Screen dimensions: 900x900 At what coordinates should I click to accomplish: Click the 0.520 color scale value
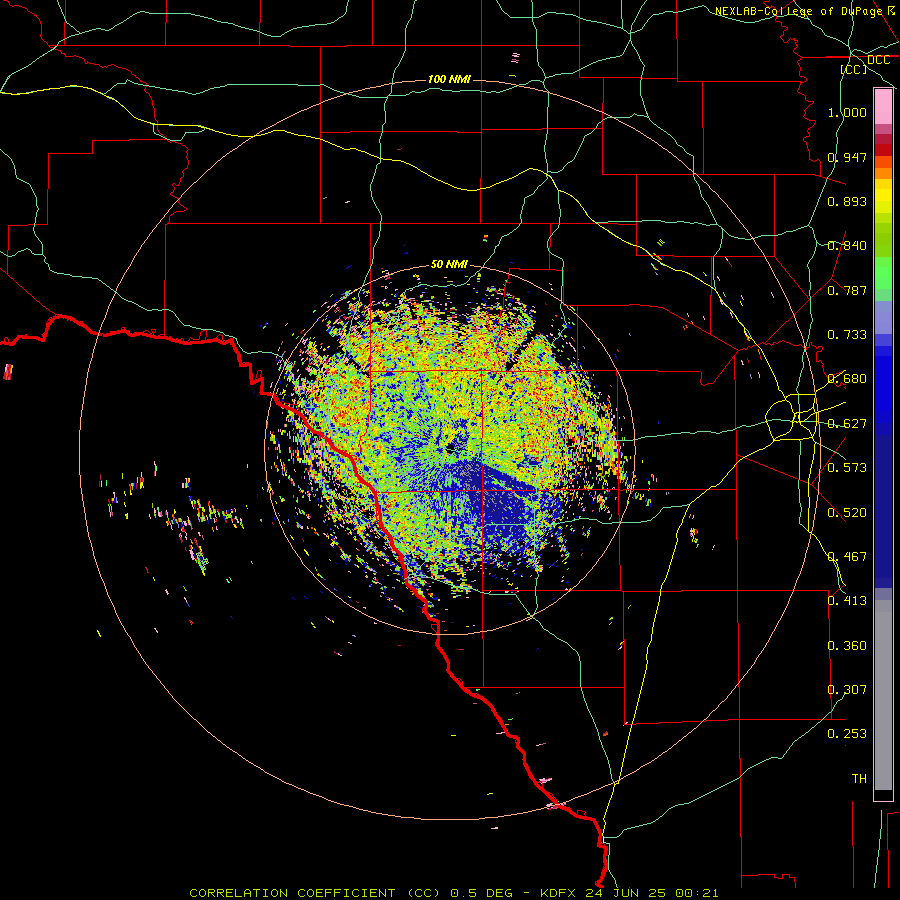point(847,513)
